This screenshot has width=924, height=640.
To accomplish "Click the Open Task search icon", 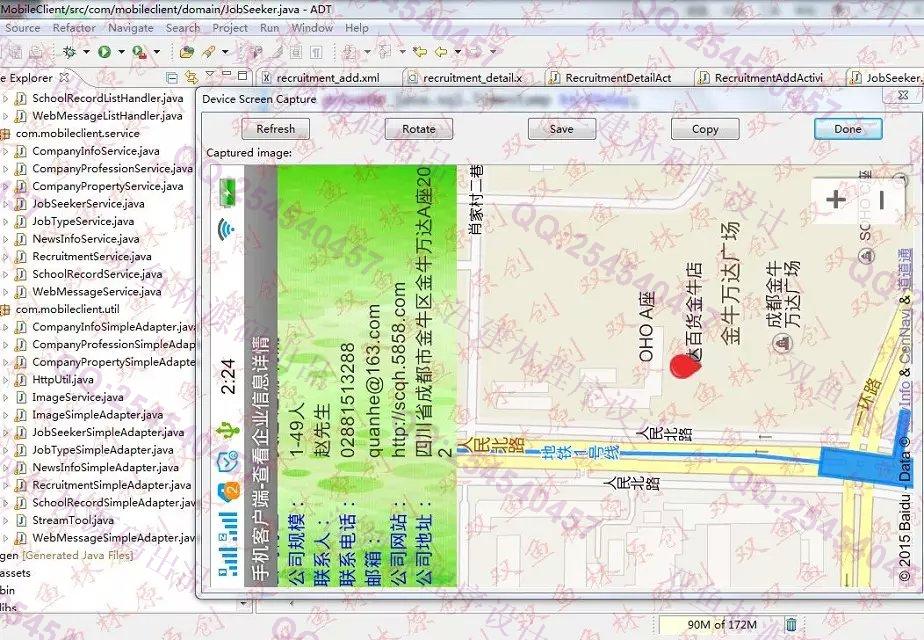I will tap(209, 52).
